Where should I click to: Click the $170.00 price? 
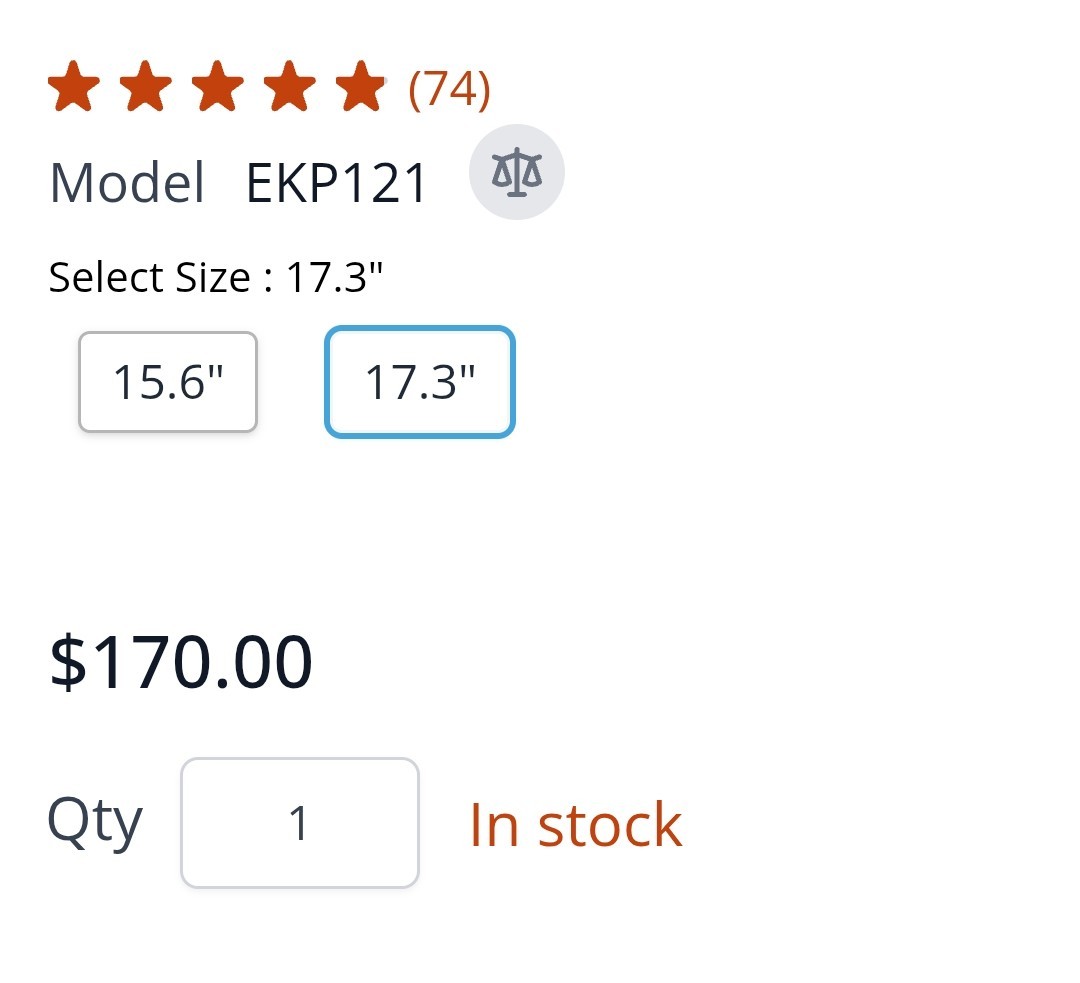pos(181,662)
